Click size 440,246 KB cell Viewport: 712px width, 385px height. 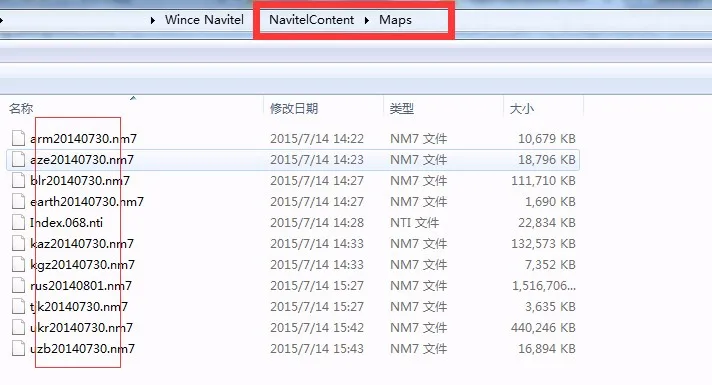tap(544, 327)
